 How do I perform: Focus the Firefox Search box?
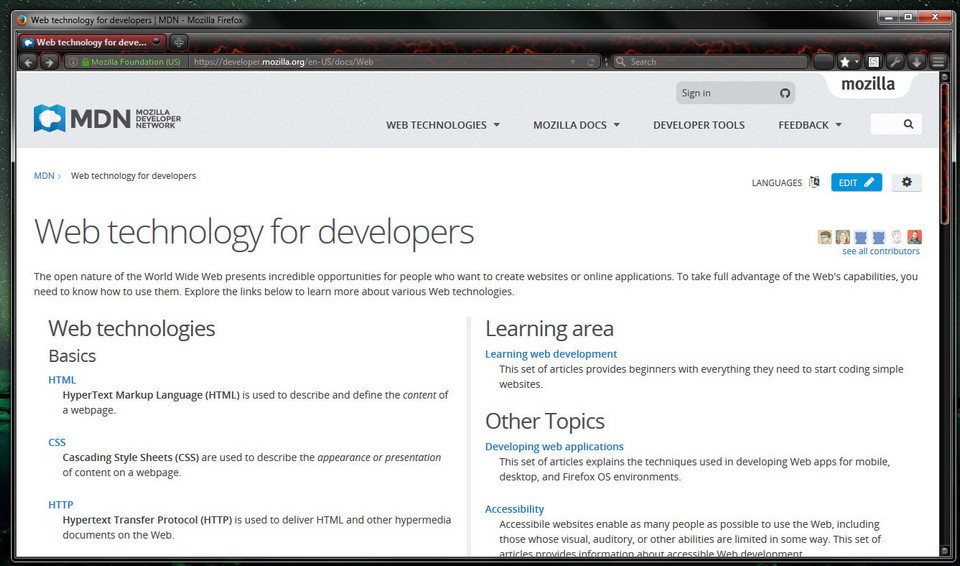(710, 62)
